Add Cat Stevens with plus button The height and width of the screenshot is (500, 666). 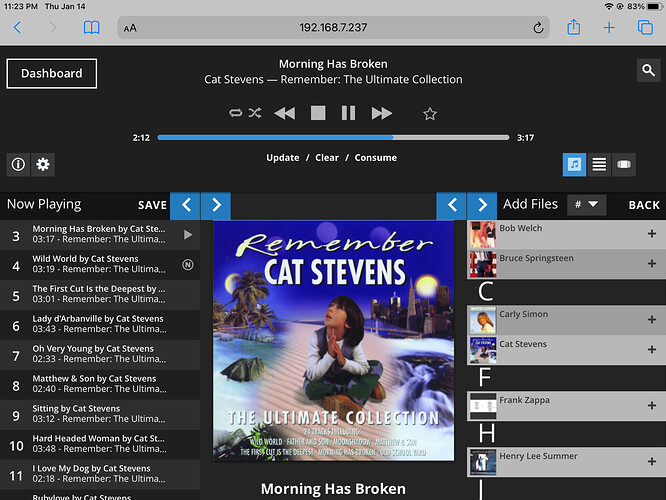652,349
